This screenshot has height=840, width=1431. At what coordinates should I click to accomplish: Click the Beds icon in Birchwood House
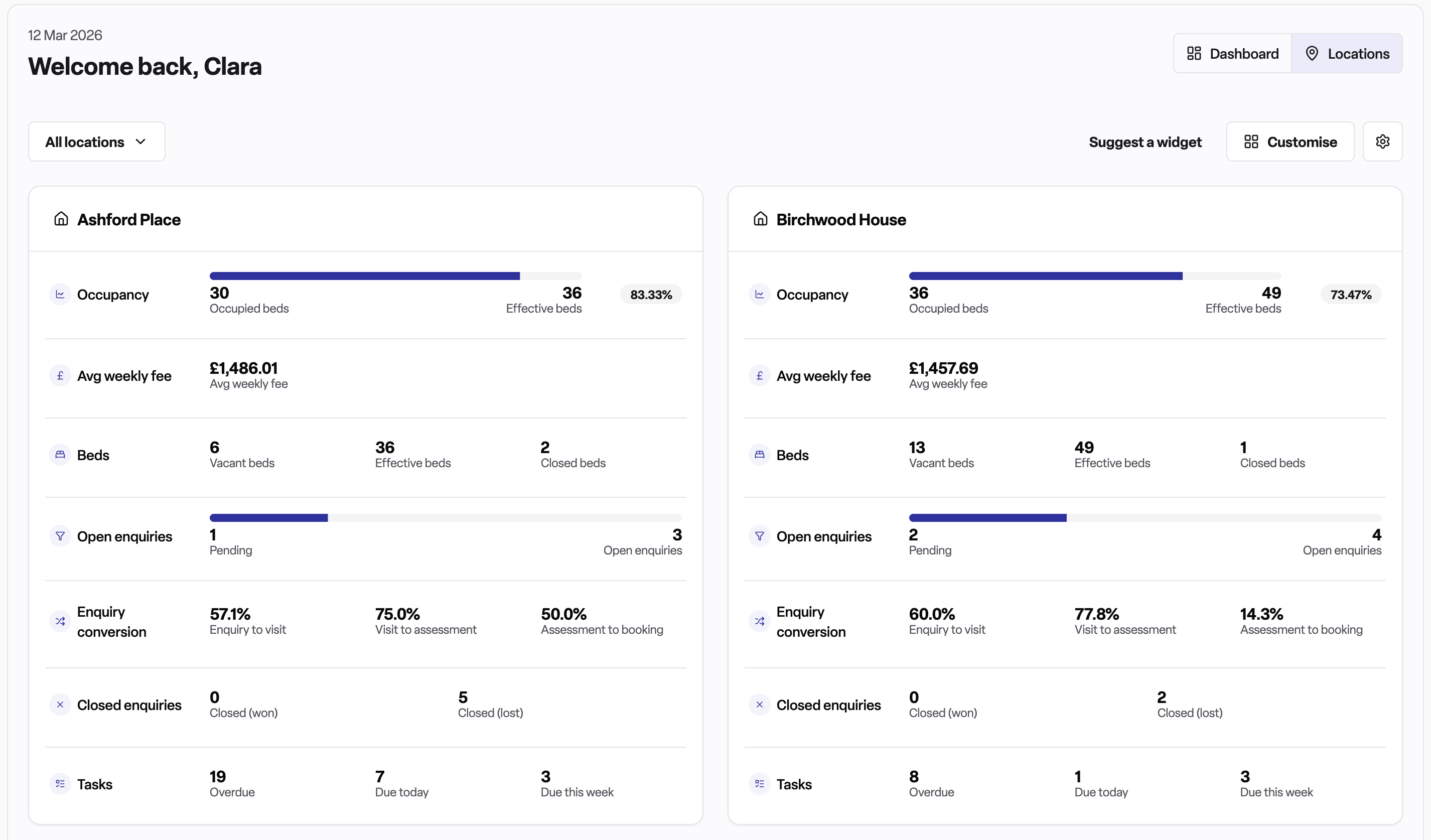tap(759, 455)
